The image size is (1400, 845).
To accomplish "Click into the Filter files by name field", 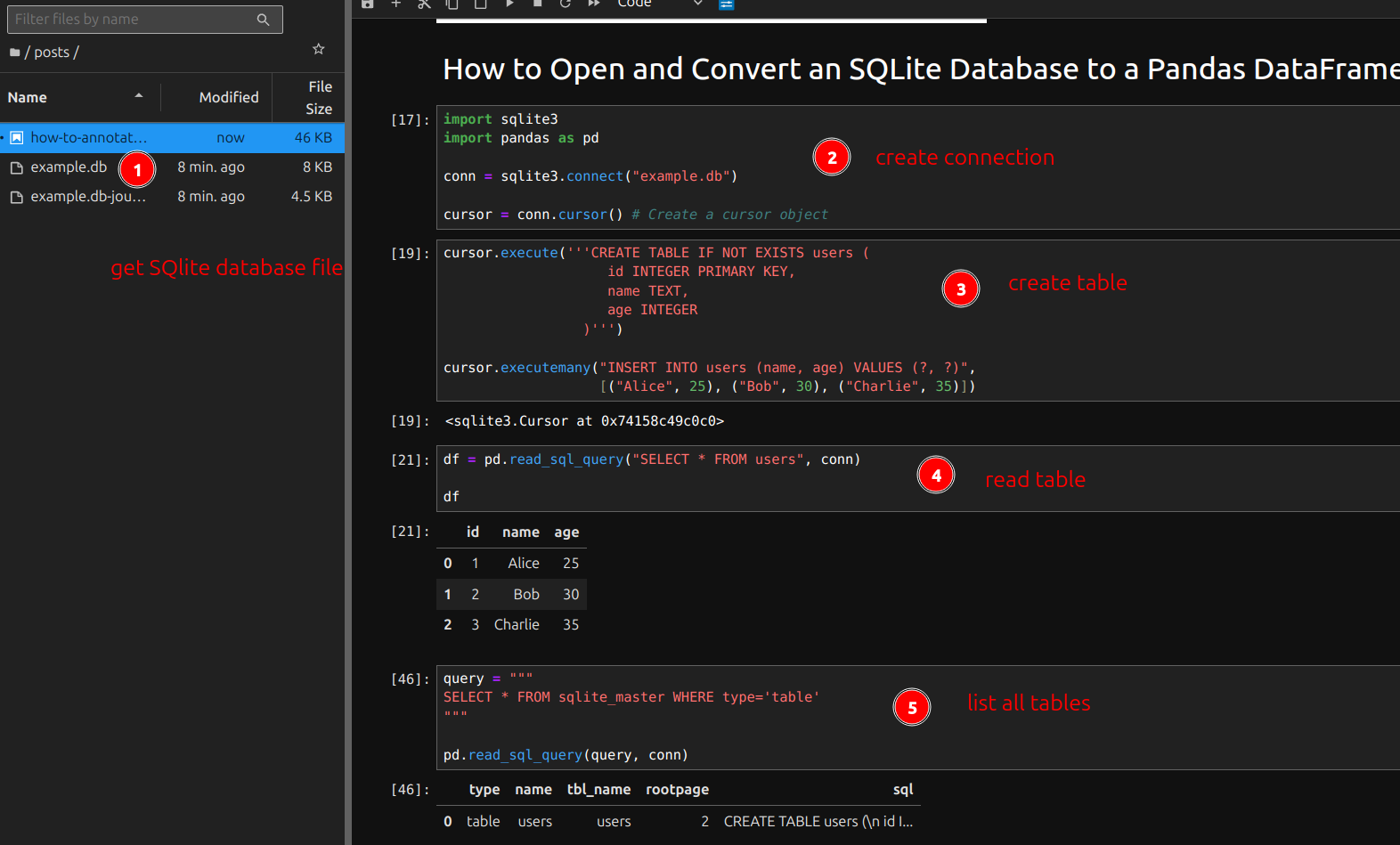I will pyautogui.click(x=134, y=20).
